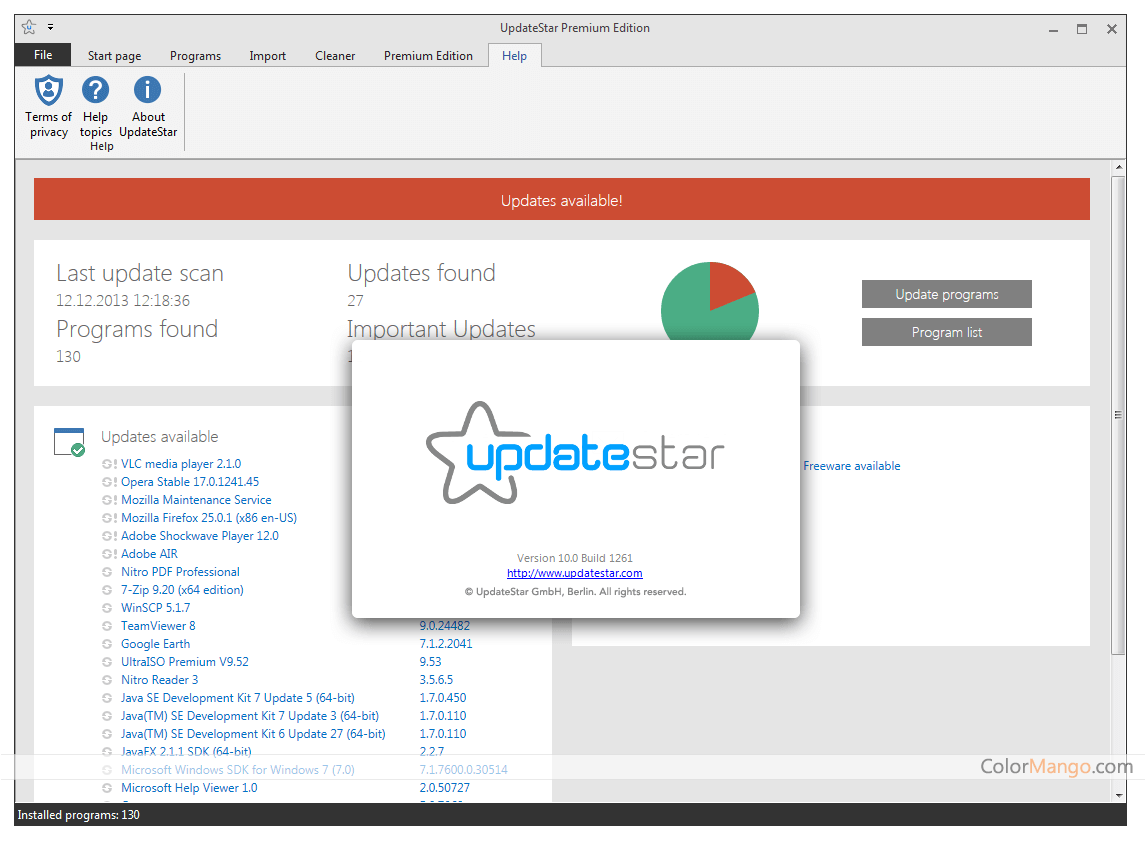Click the Freeware available link
1145x844 pixels.
coord(851,466)
